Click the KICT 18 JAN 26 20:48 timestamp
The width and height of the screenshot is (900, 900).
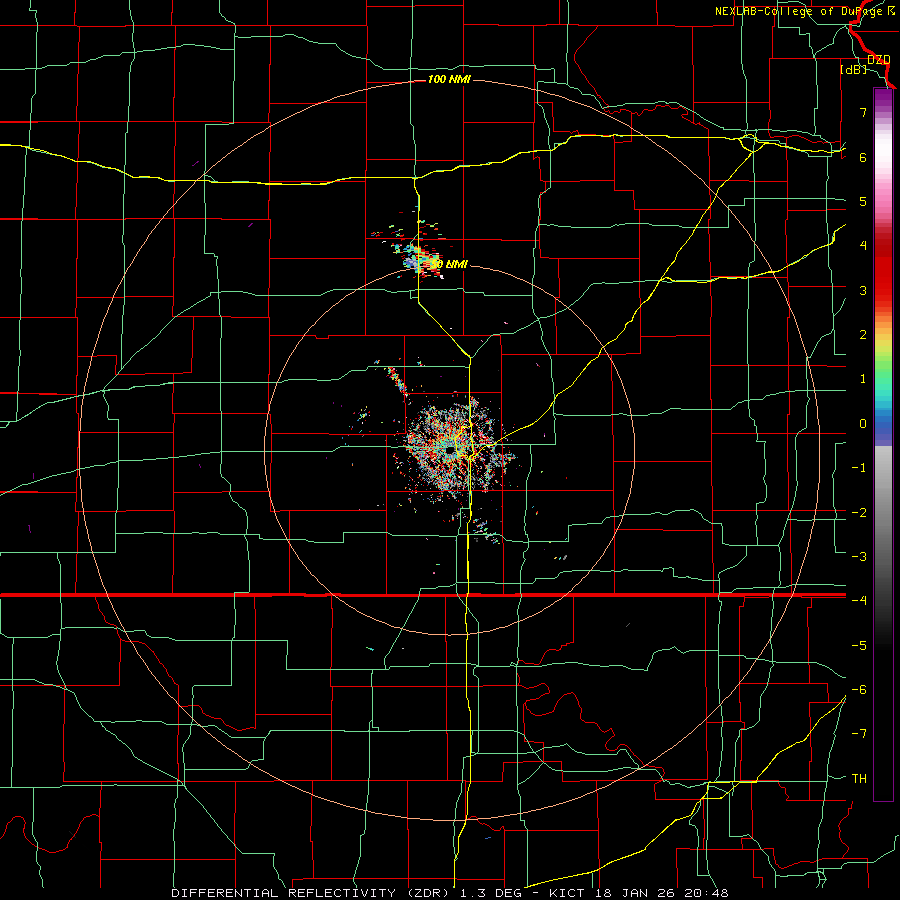[x=639, y=893]
